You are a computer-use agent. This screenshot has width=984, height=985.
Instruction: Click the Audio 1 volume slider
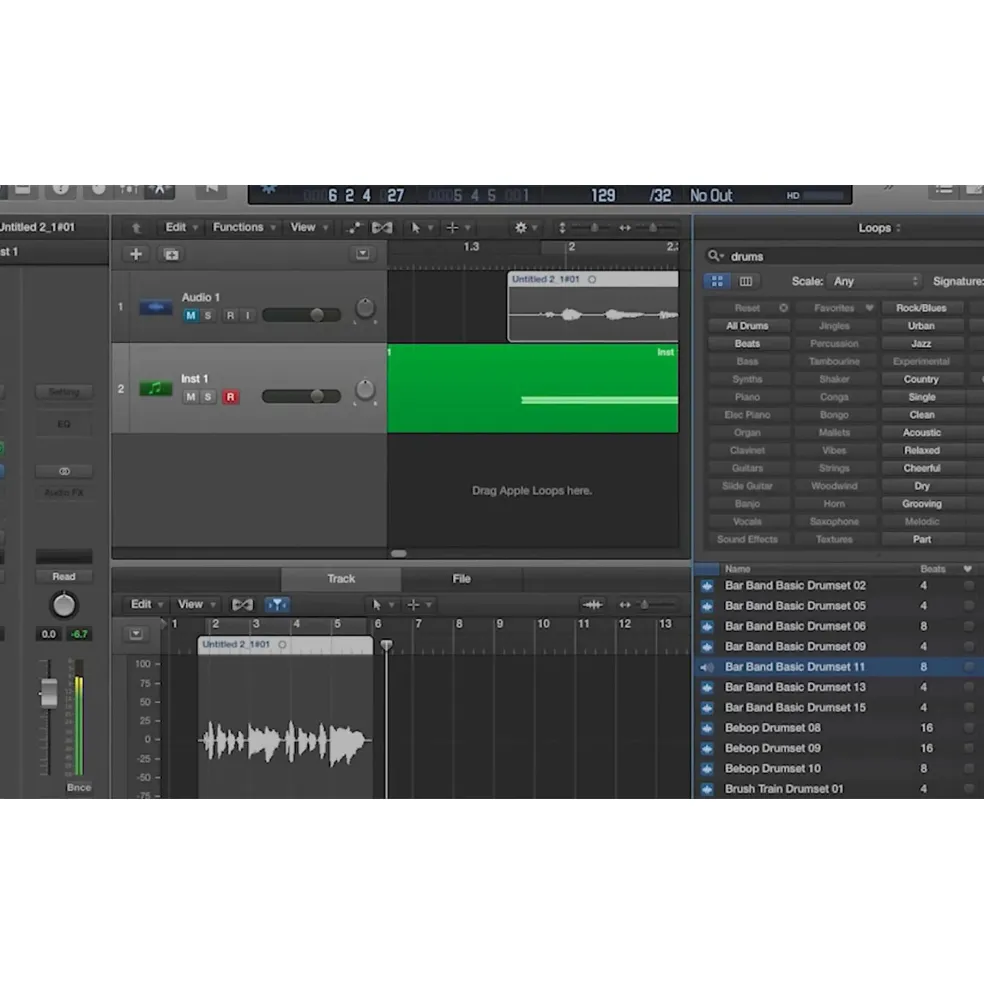tap(302, 315)
